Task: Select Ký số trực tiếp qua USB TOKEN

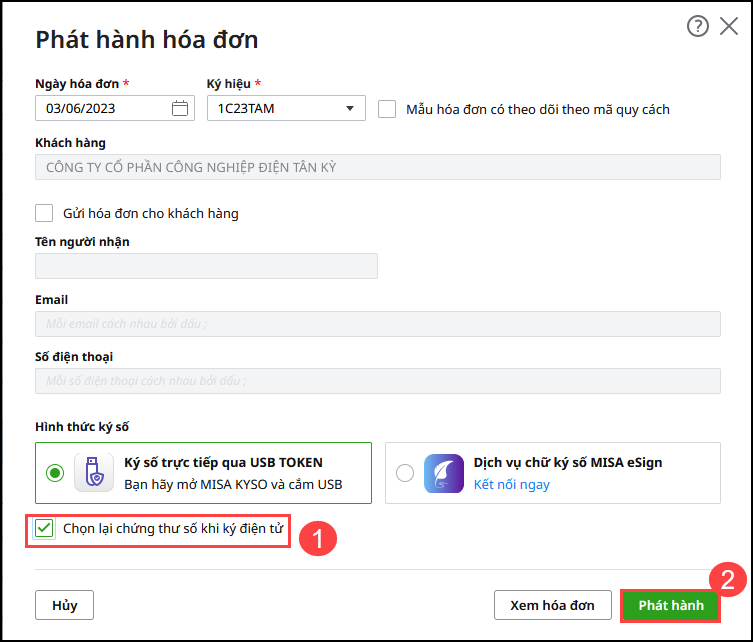Action: click(55, 473)
